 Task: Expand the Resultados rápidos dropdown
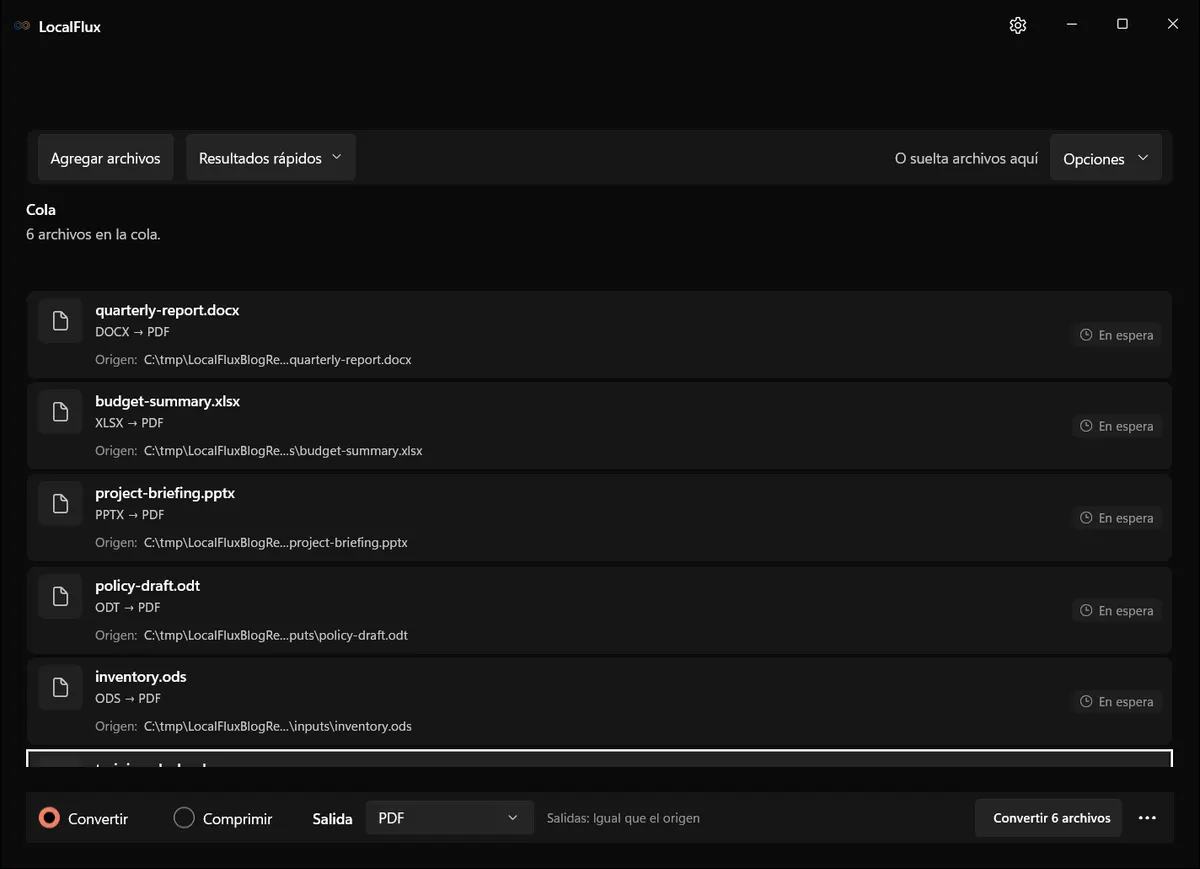point(271,158)
